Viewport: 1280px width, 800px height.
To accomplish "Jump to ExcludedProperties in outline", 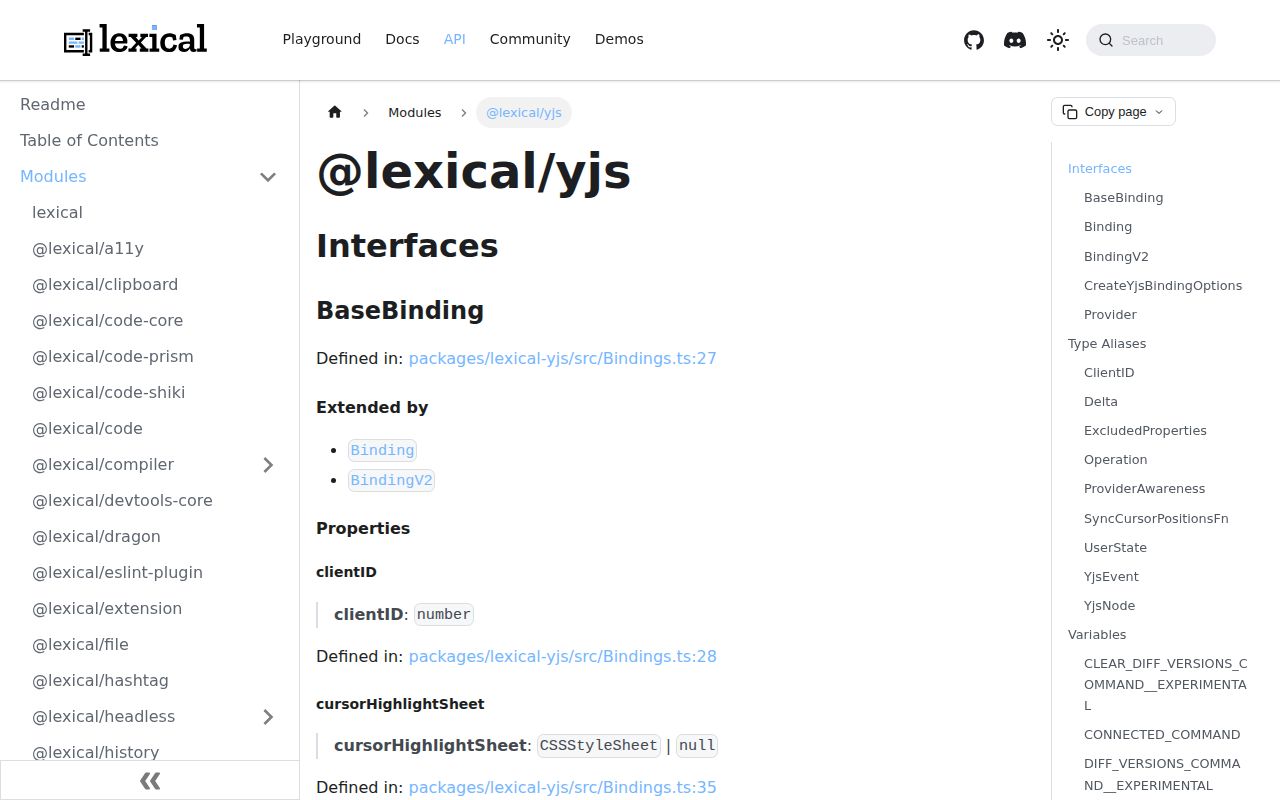I will click(1145, 430).
